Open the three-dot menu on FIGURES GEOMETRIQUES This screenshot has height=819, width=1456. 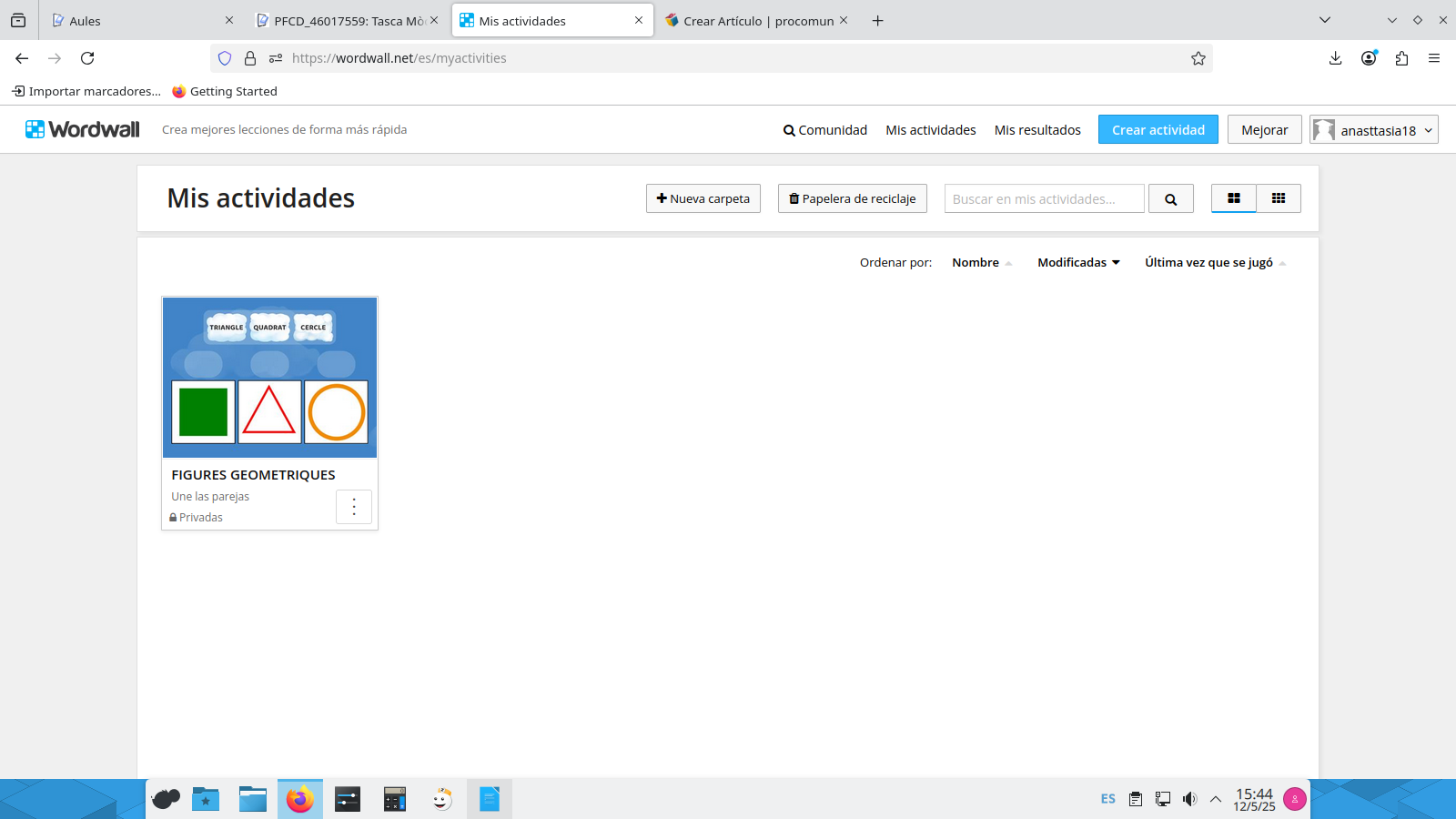tap(354, 507)
